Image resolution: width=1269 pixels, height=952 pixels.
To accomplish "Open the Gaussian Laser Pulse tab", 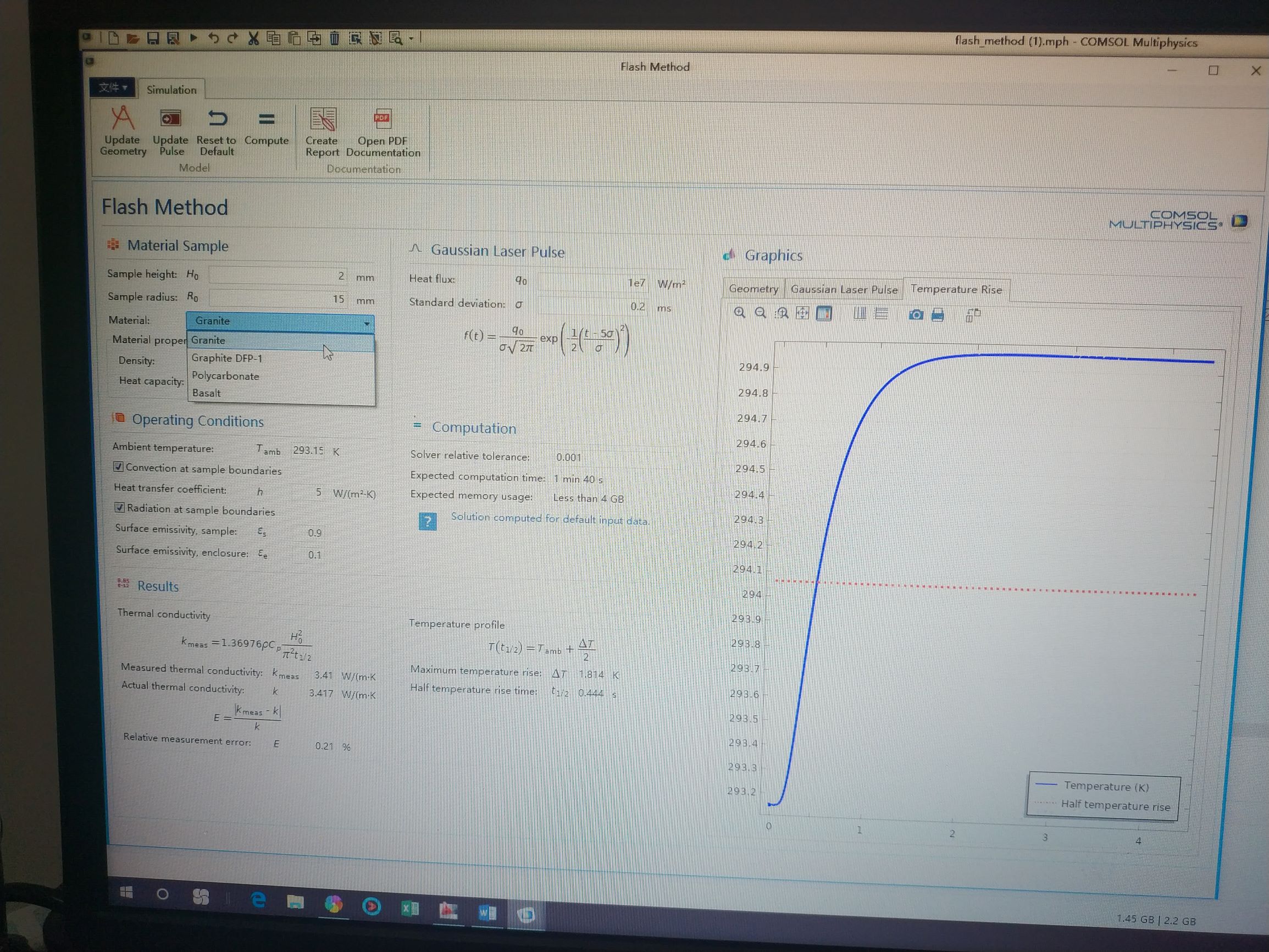I will coord(843,289).
